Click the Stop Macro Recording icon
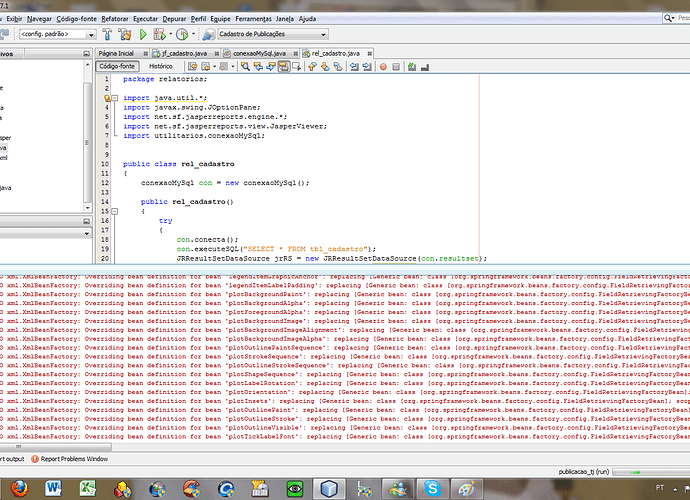 point(396,66)
